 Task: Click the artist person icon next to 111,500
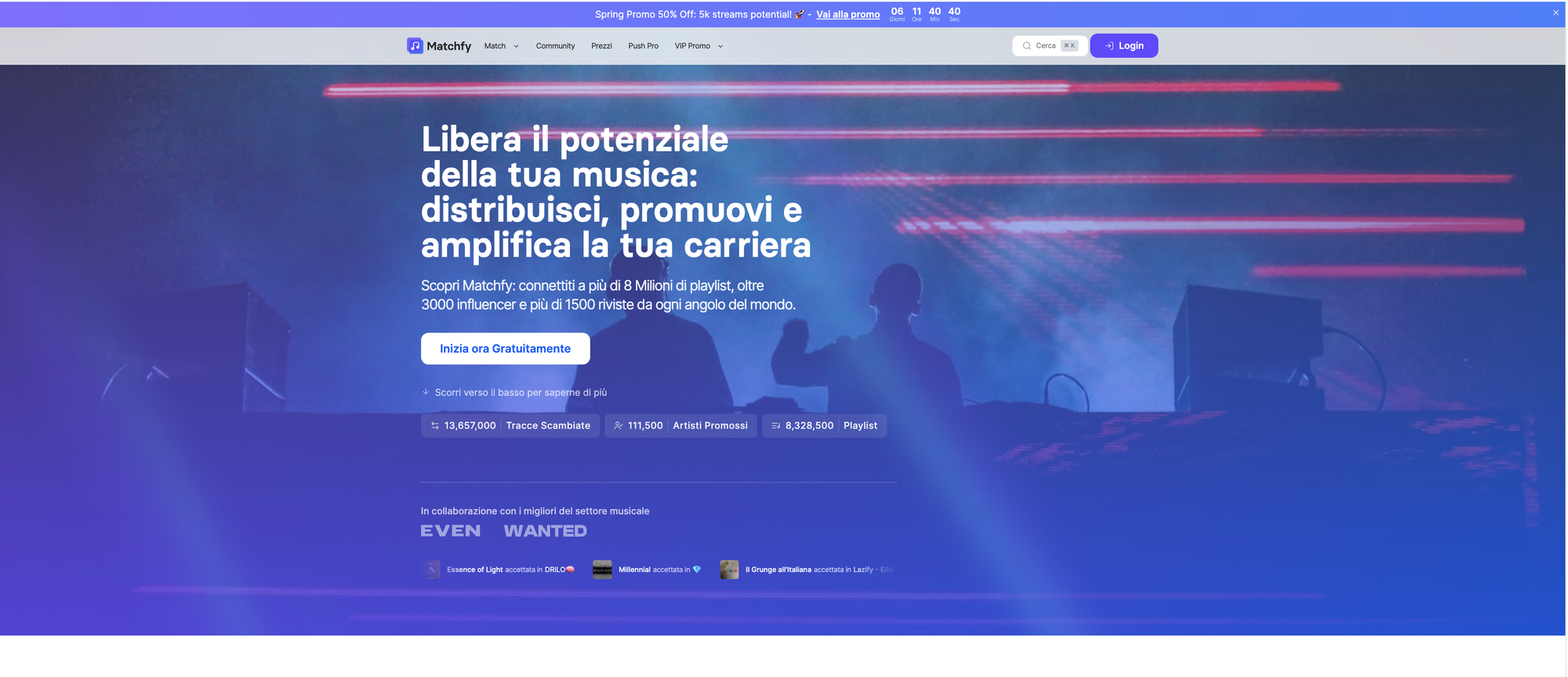[x=619, y=425]
